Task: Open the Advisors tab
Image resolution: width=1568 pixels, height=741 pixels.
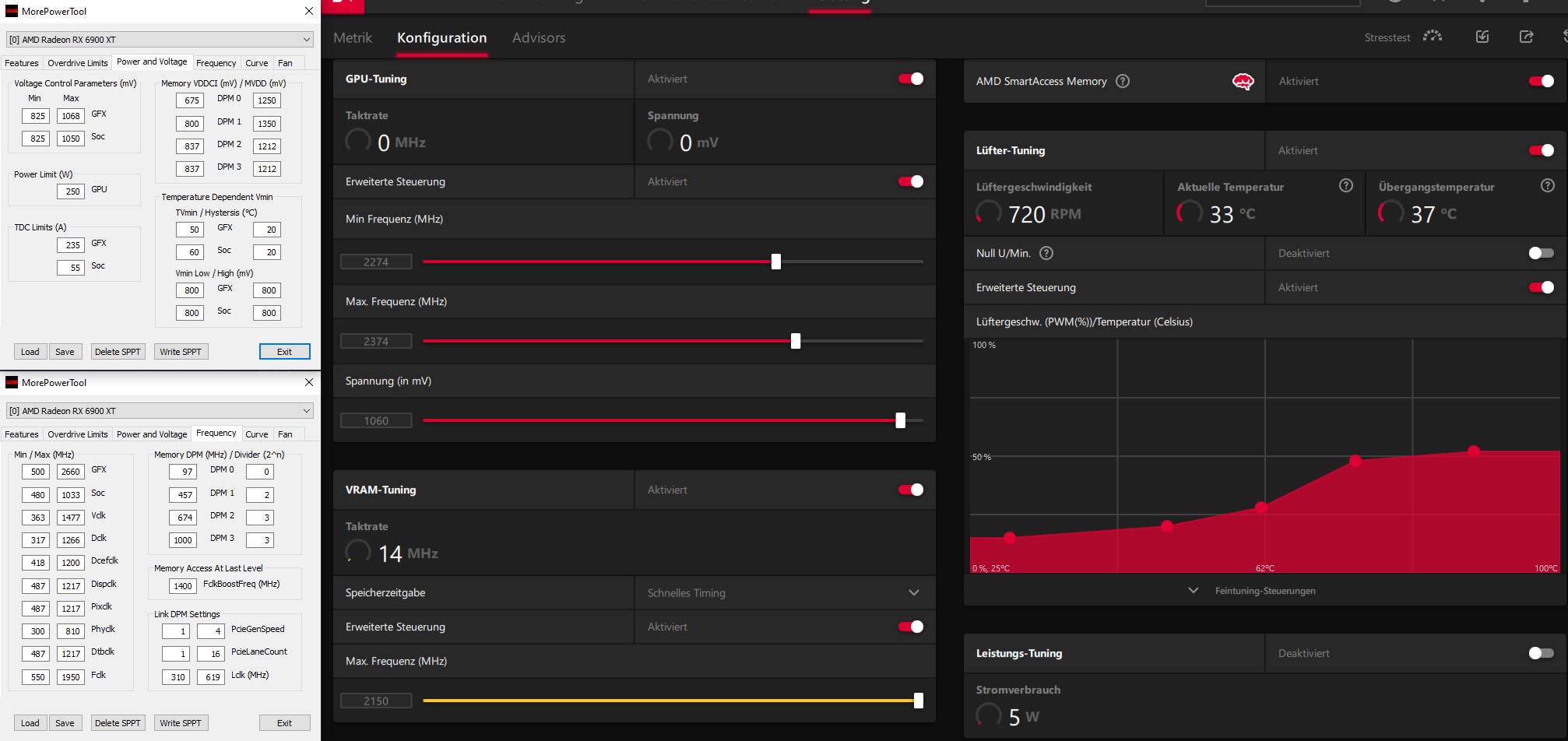Action: click(539, 37)
